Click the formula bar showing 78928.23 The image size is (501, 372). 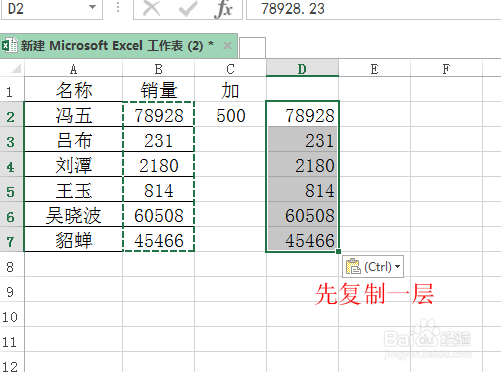[373, 9]
